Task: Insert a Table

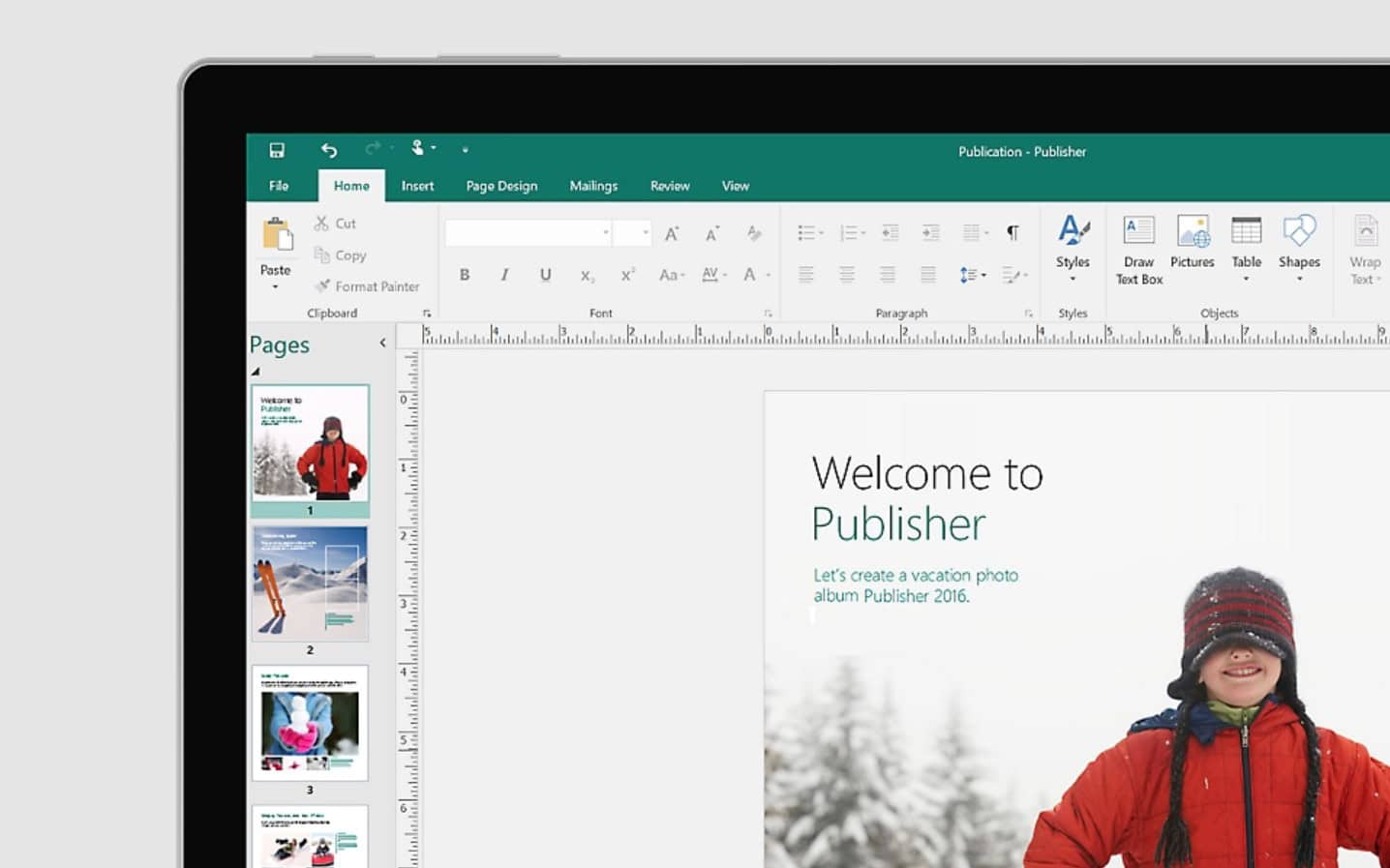Action: [1247, 249]
